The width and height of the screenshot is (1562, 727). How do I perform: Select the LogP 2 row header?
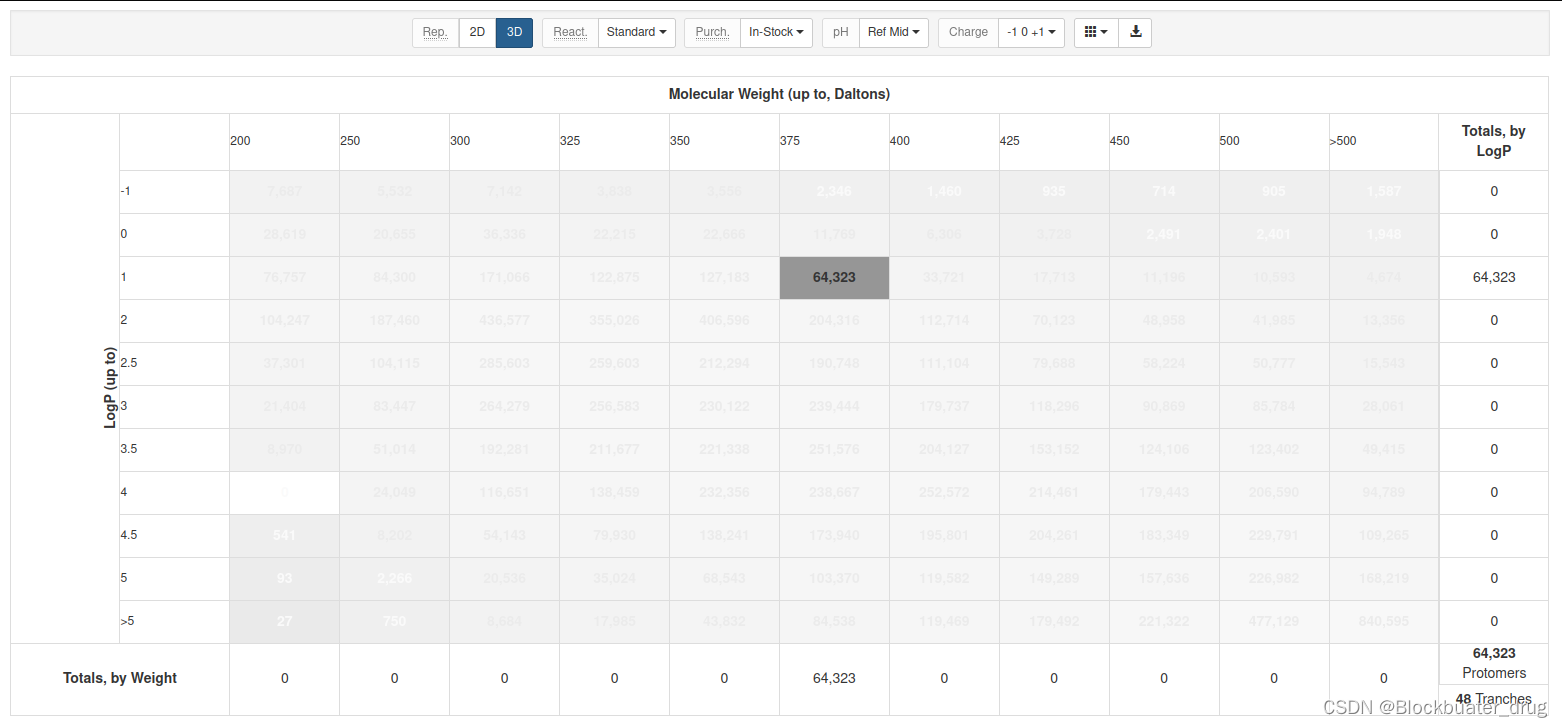[x=174, y=320]
